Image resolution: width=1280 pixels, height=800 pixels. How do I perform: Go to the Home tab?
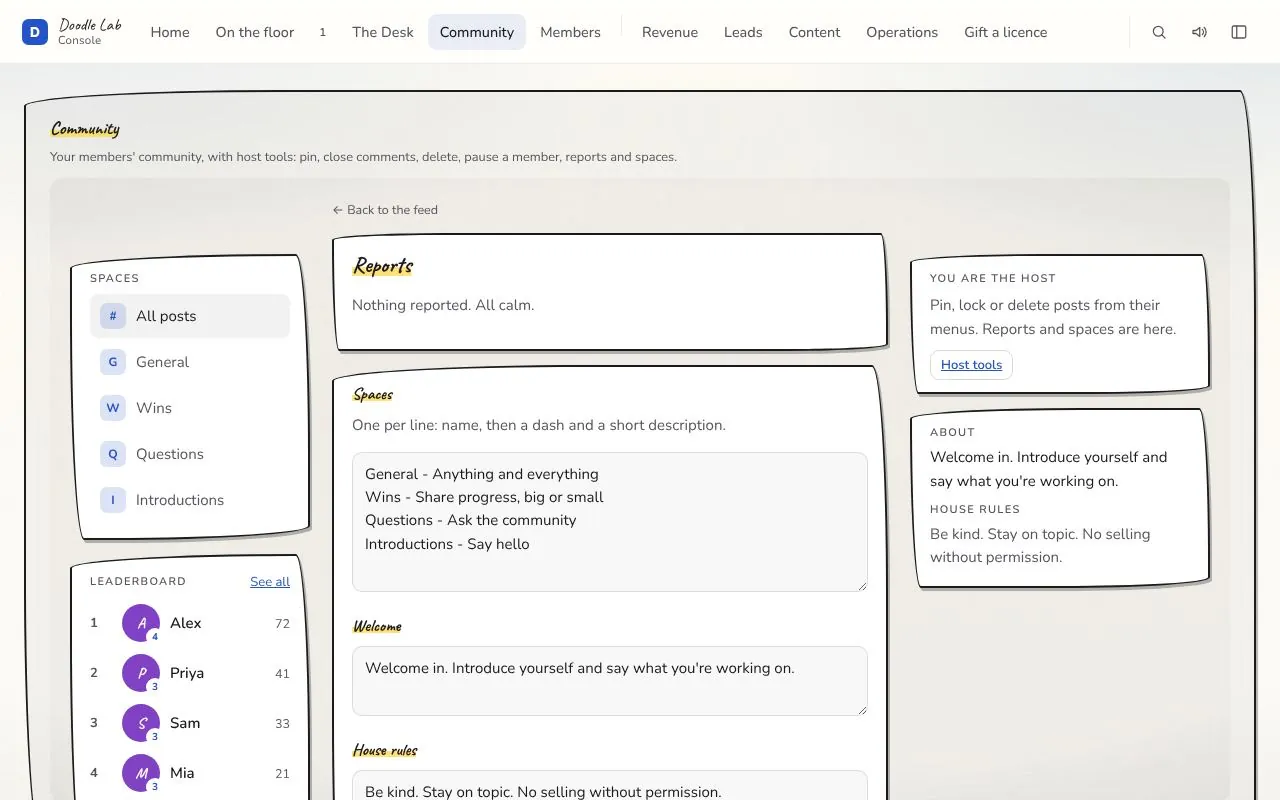pyautogui.click(x=170, y=32)
